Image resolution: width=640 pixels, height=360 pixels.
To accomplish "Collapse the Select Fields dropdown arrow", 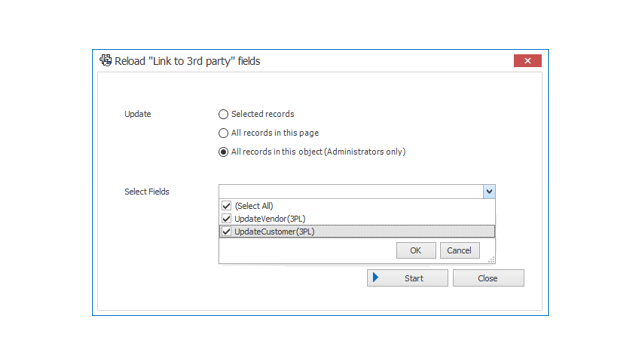I will pos(489,191).
